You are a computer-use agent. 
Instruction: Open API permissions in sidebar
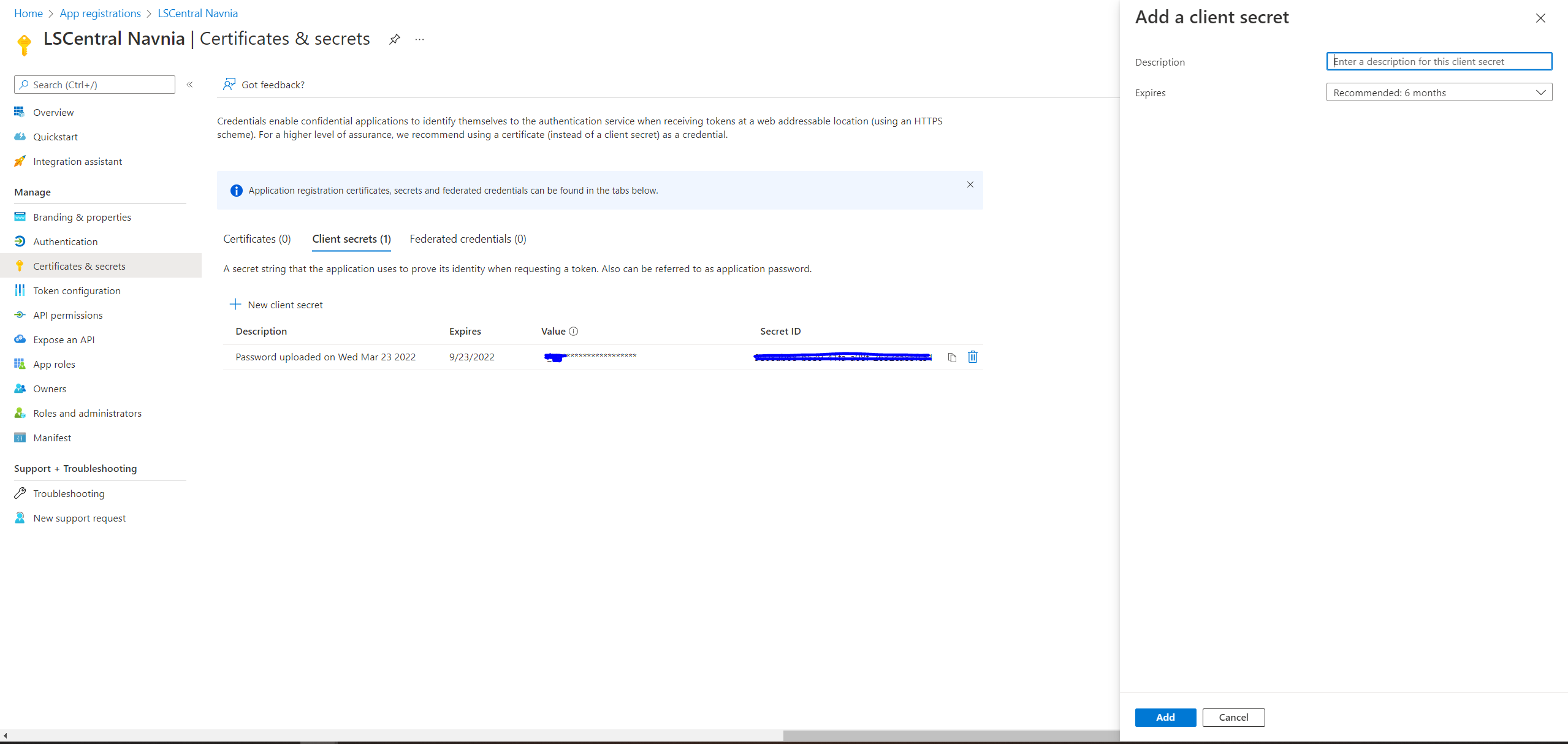click(x=68, y=315)
